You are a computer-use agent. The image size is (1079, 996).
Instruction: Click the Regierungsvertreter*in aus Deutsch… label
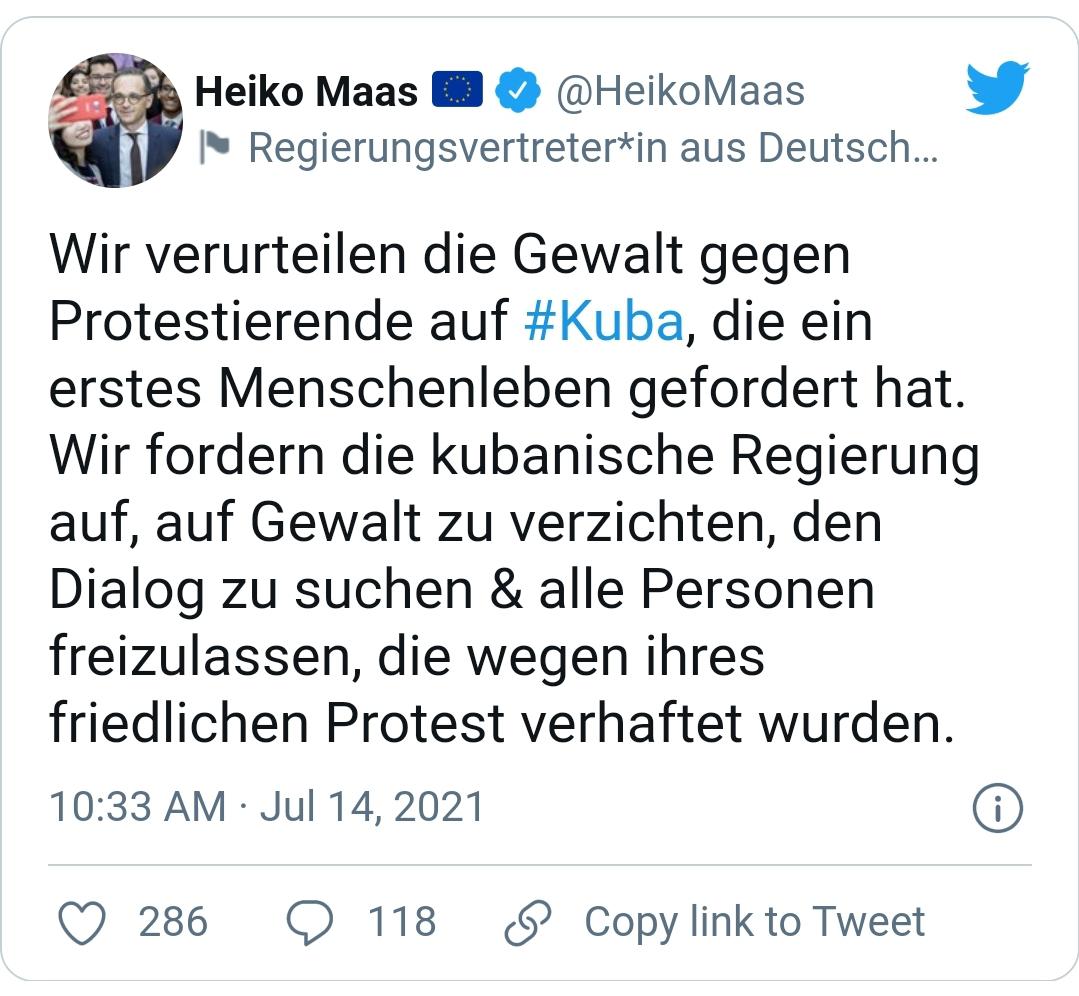click(592, 148)
